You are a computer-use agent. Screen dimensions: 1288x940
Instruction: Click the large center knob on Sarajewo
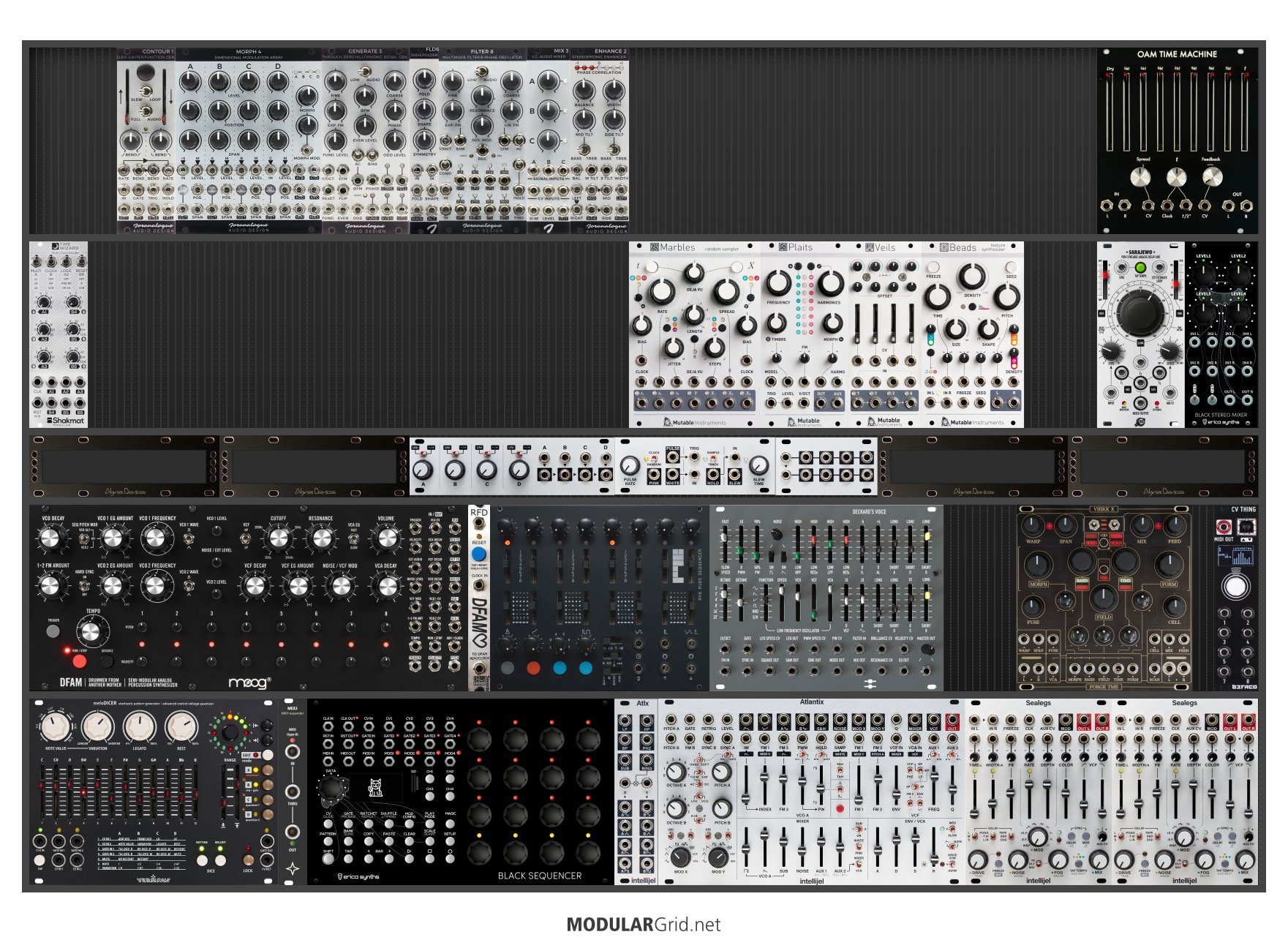click(x=1140, y=312)
